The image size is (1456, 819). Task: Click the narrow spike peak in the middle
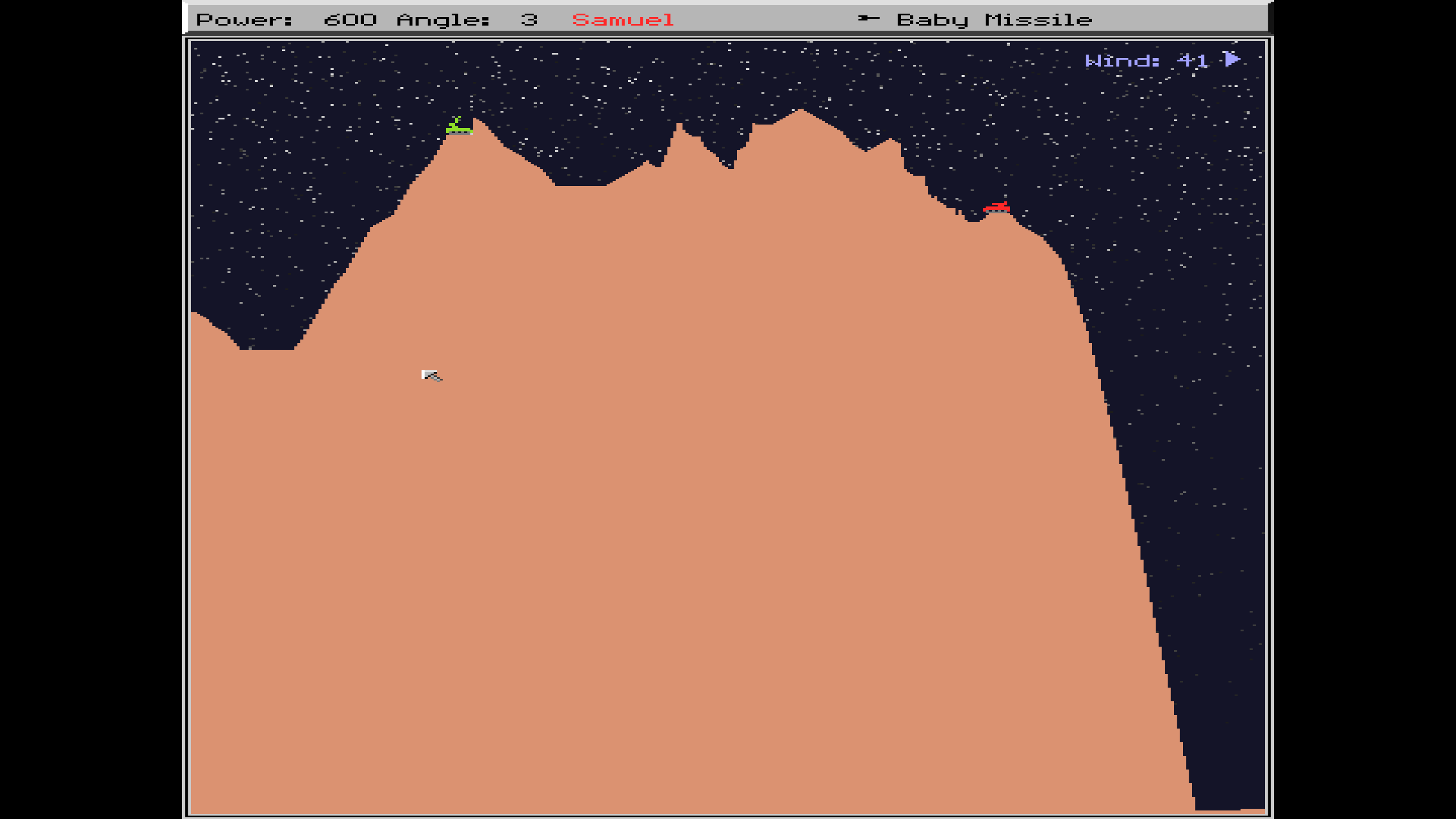coord(679,126)
